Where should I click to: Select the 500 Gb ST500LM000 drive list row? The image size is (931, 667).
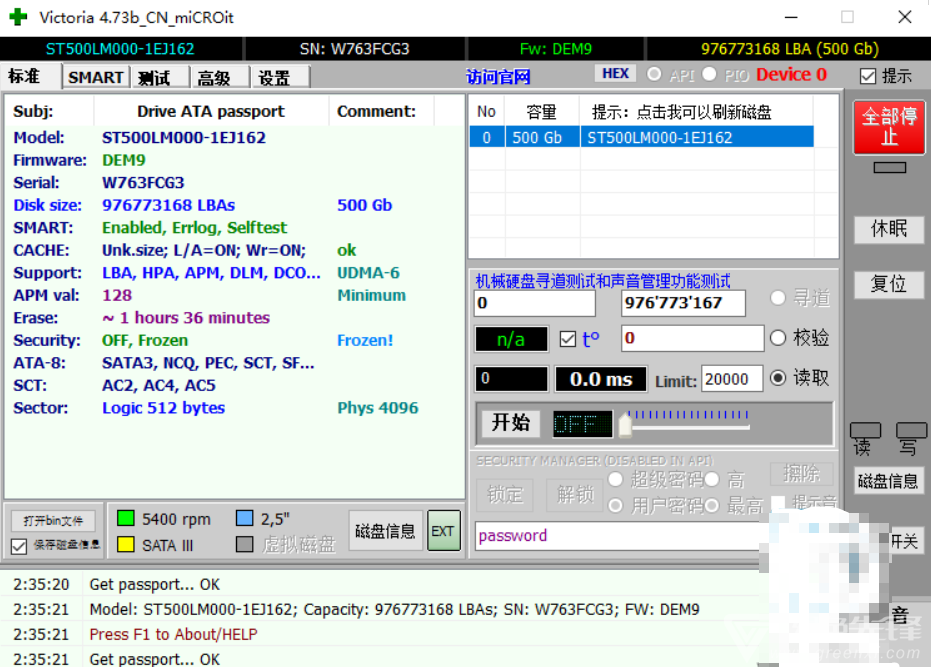coord(641,137)
